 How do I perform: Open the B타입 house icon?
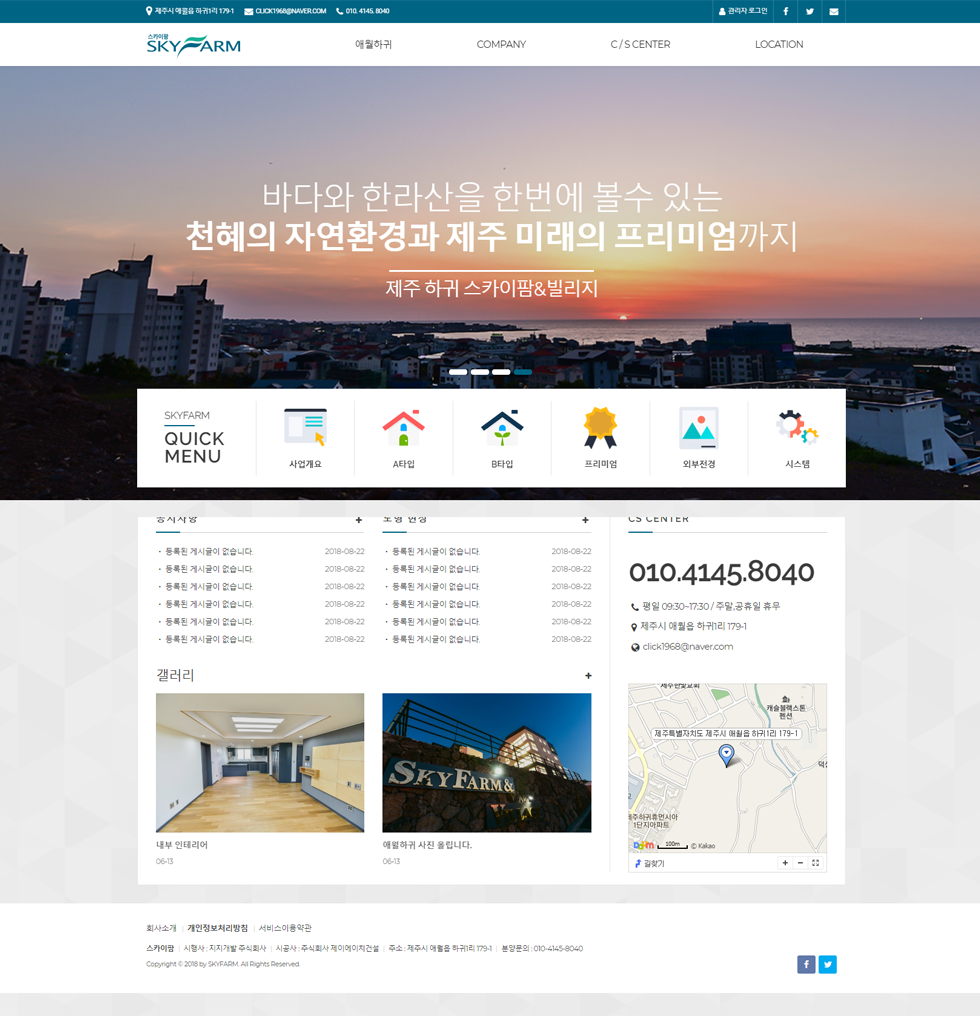pyautogui.click(x=502, y=428)
